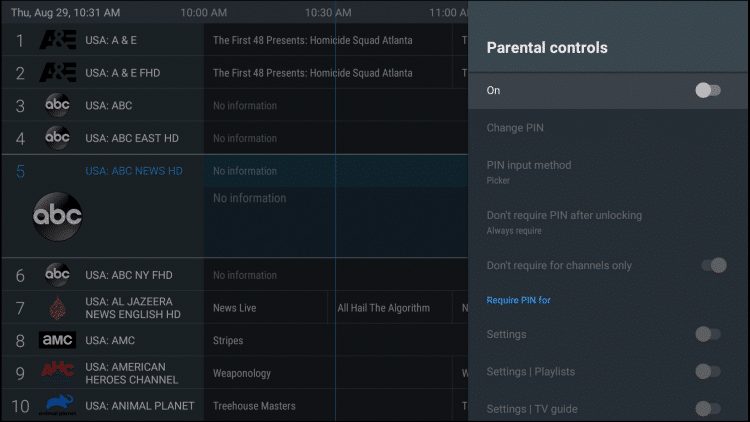
Task: Toggle Don't require for channels only
Action: coord(714,265)
